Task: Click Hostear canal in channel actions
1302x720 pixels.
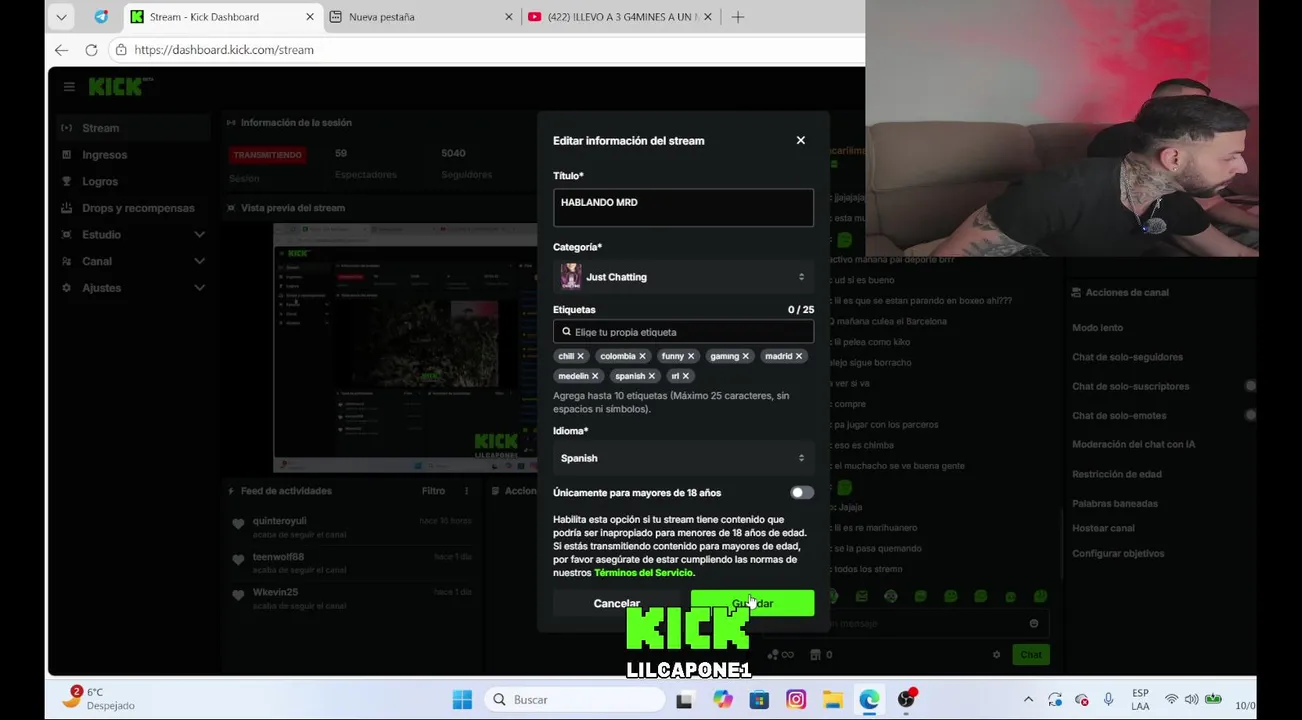Action: pyautogui.click(x=1103, y=528)
